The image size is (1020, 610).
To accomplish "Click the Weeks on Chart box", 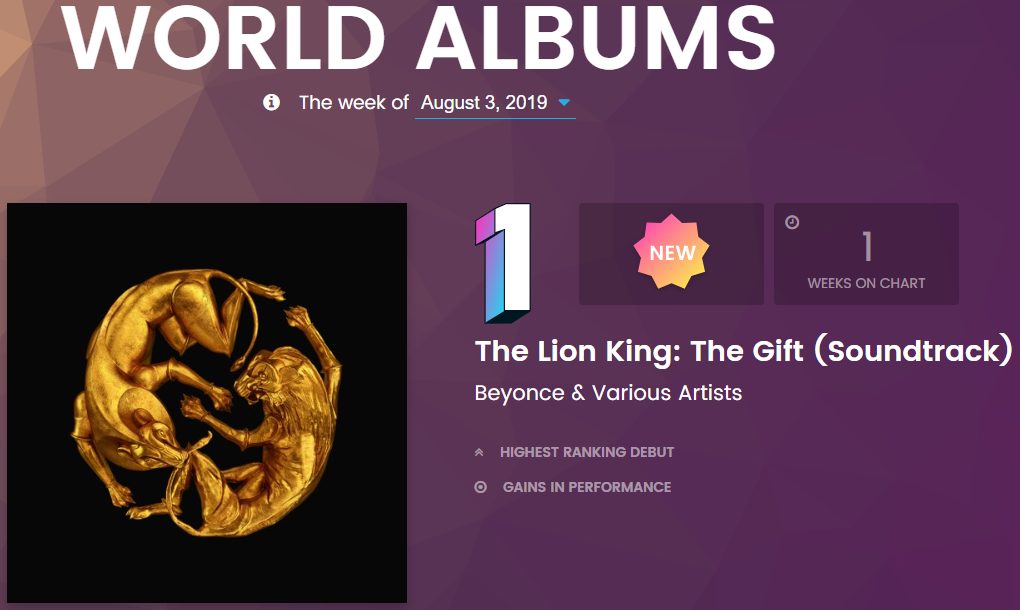I will pyautogui.click(x=866, y=254).
